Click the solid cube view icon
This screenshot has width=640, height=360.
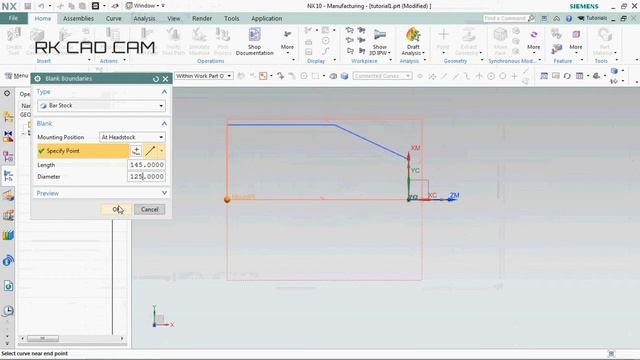(344, 76)
